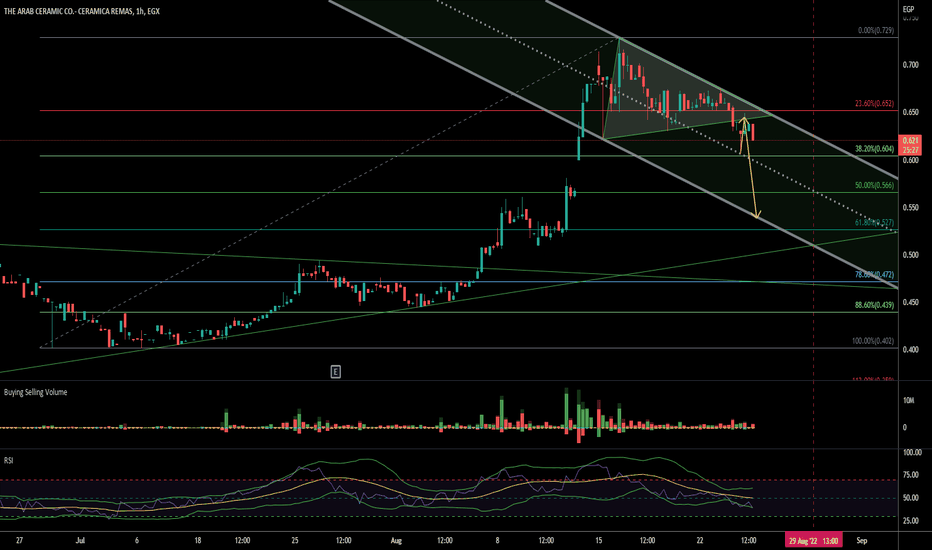This screenshot has width=932, height=550.
Task: Click RSI axis value 25.00
Action: [911, 521]
